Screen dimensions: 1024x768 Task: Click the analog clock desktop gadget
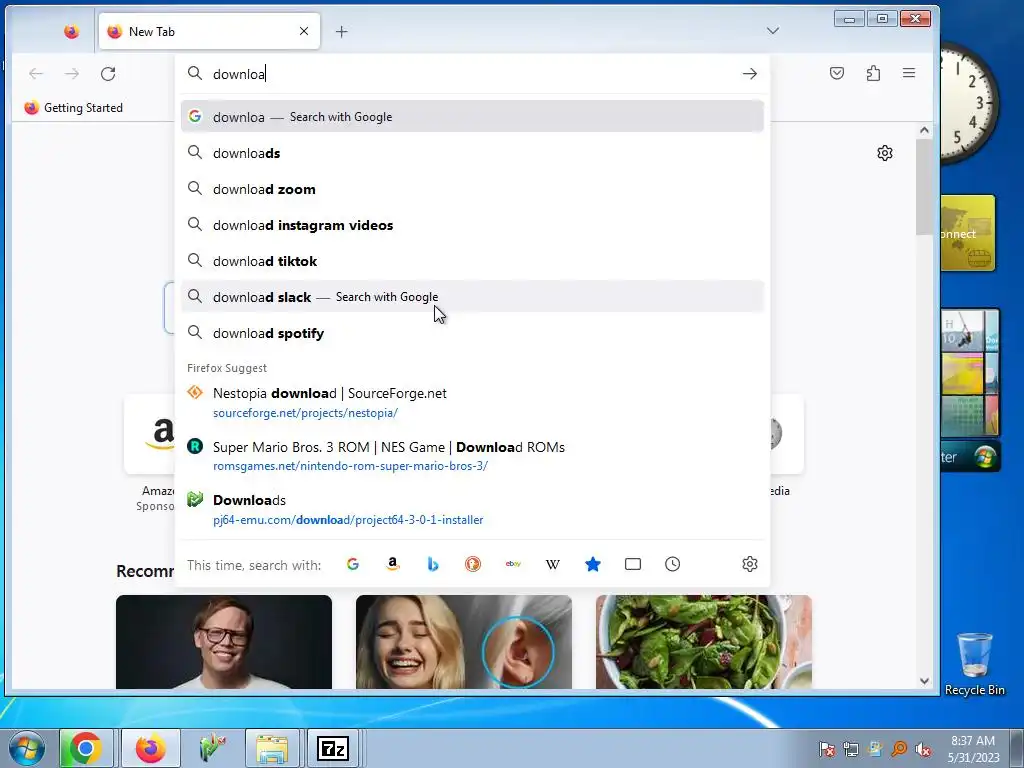tap(969, 104)
